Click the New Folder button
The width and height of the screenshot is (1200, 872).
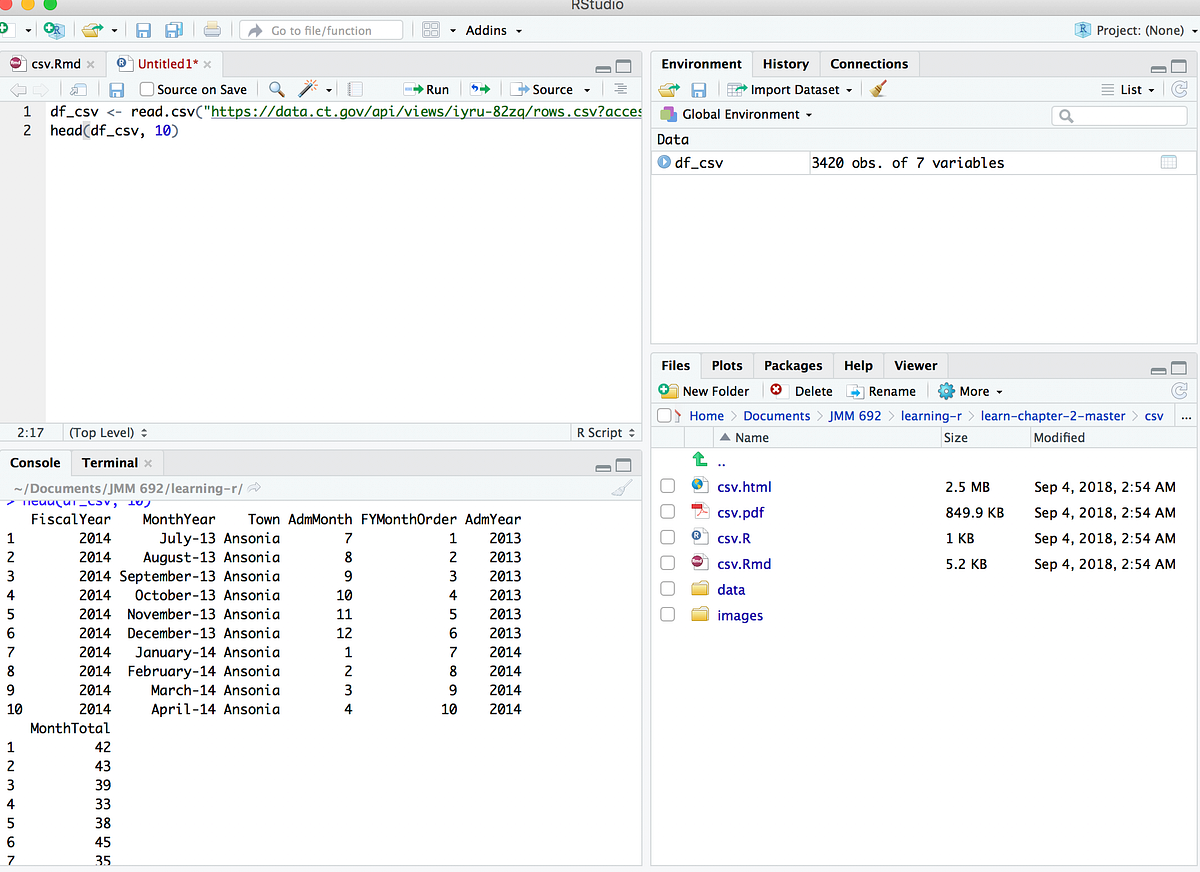(x=705, y=390)
